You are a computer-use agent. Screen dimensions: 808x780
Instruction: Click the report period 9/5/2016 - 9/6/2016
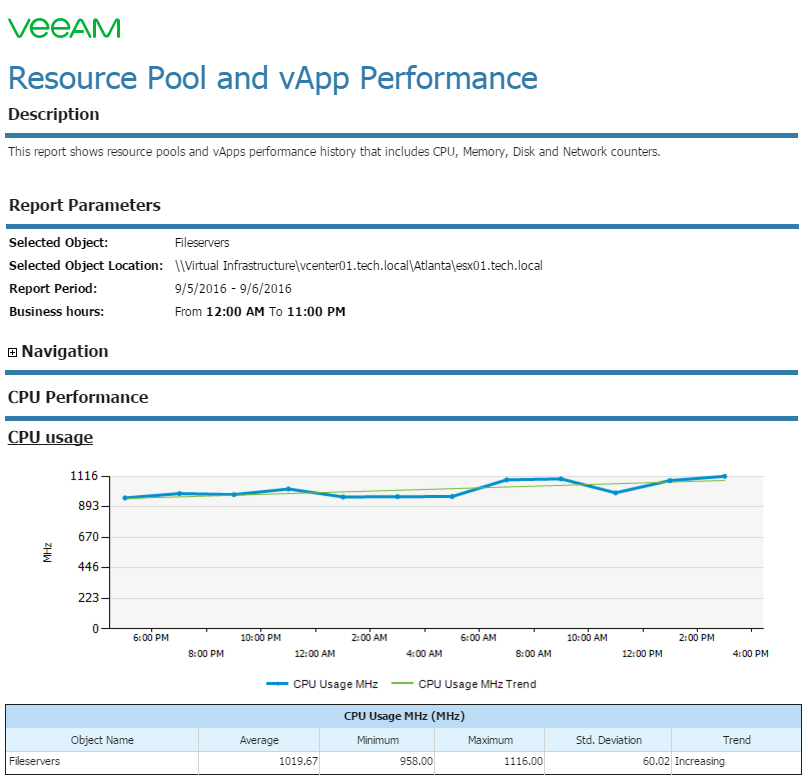coord(233,289)
